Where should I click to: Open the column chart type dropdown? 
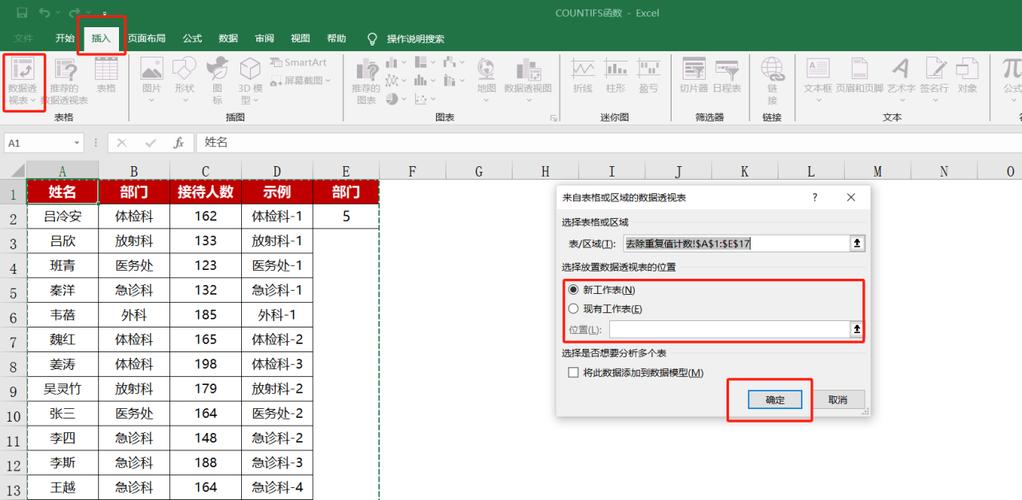[396, 63]
